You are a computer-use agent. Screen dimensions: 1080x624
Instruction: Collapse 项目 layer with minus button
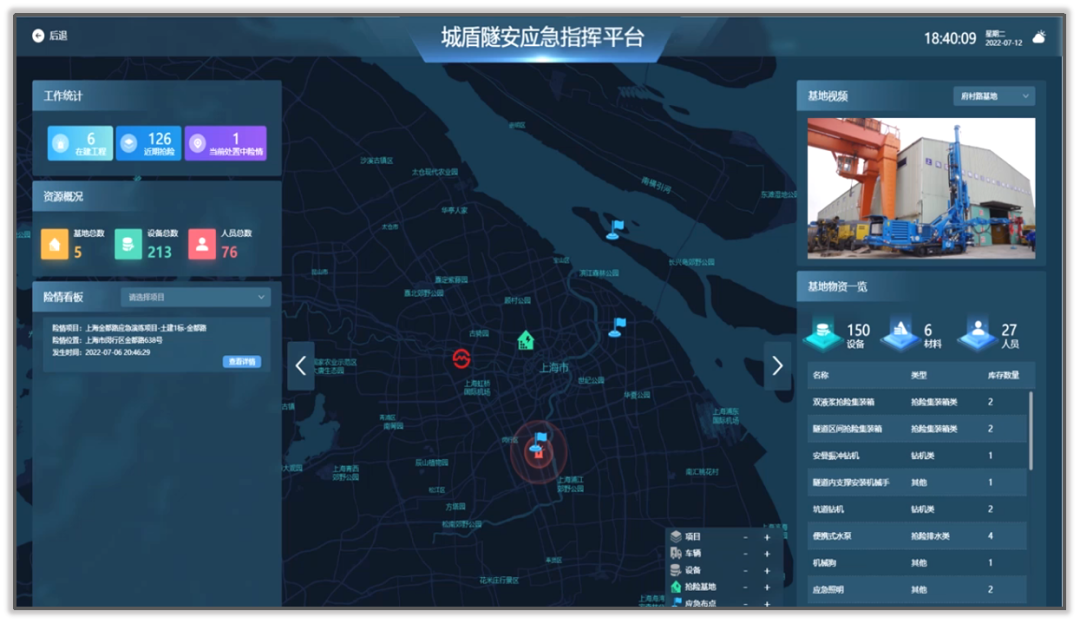pos(745,537)
